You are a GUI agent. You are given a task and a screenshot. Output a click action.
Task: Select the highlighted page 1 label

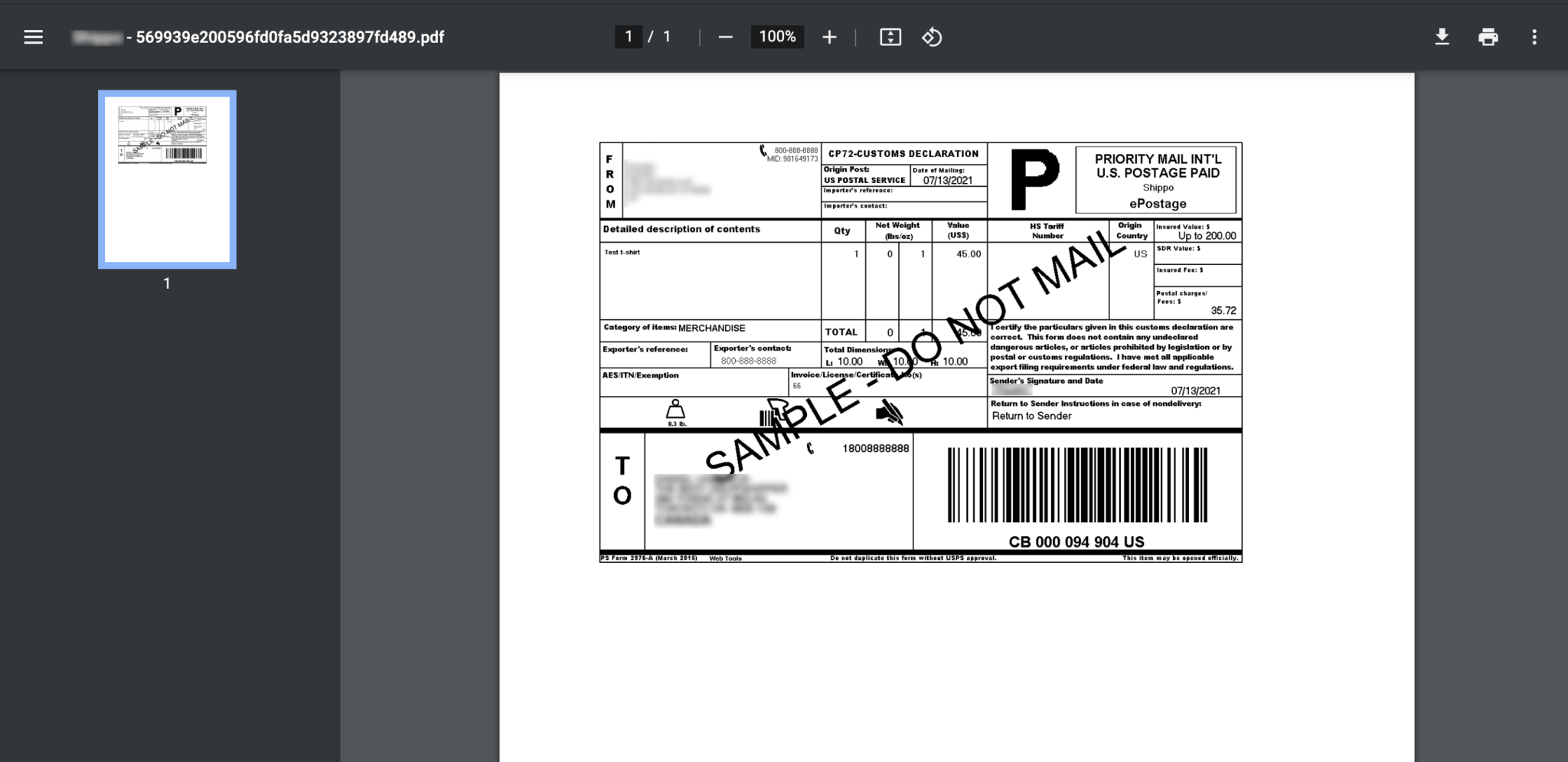(x=166, y=283)
